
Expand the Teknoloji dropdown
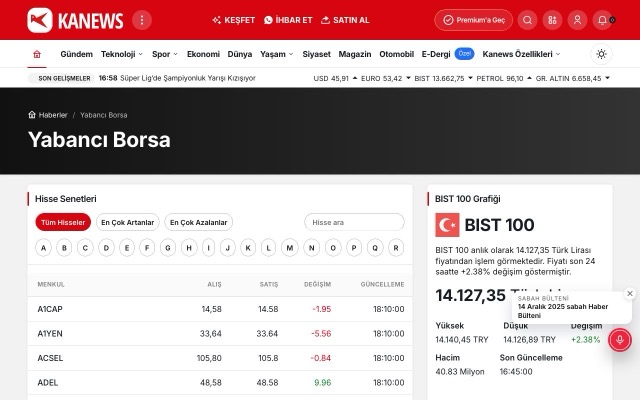(122, 54)
